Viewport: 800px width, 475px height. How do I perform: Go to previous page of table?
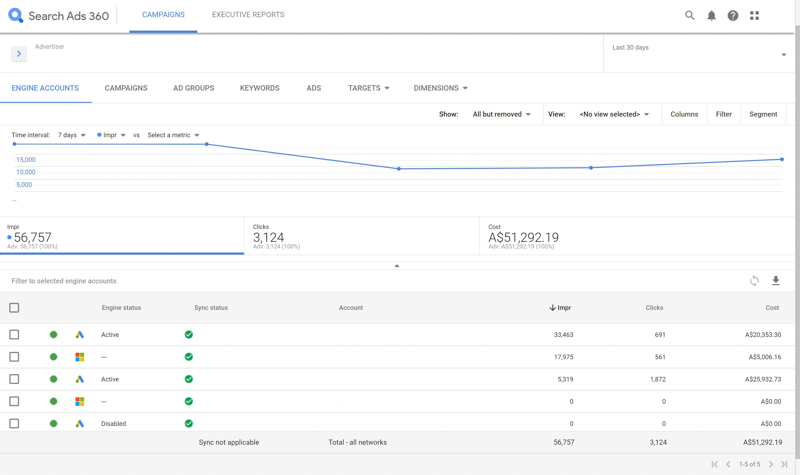(x=728, y=464)
